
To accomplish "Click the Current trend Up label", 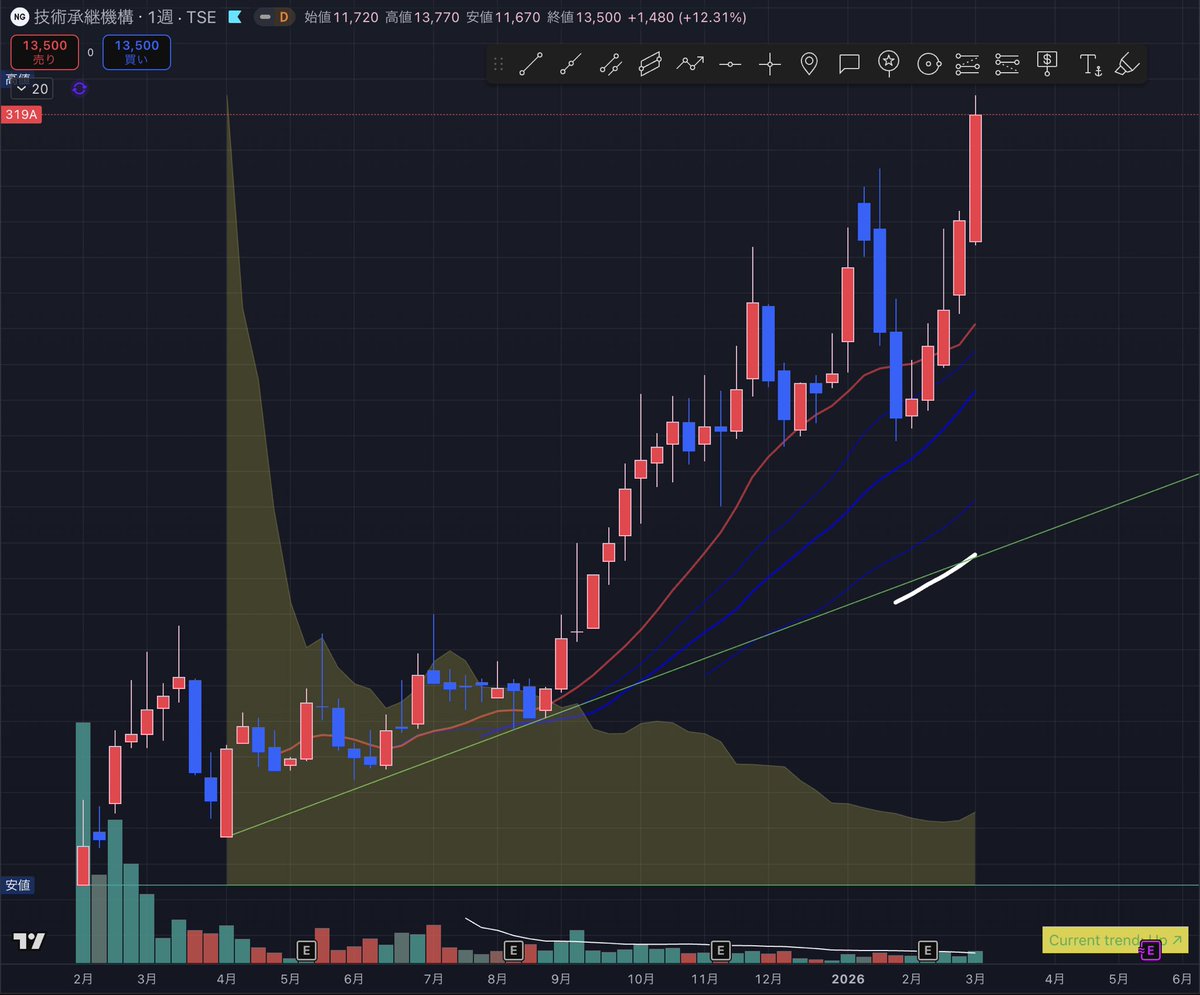I will pyautogui.click(x=1115, y=941).
